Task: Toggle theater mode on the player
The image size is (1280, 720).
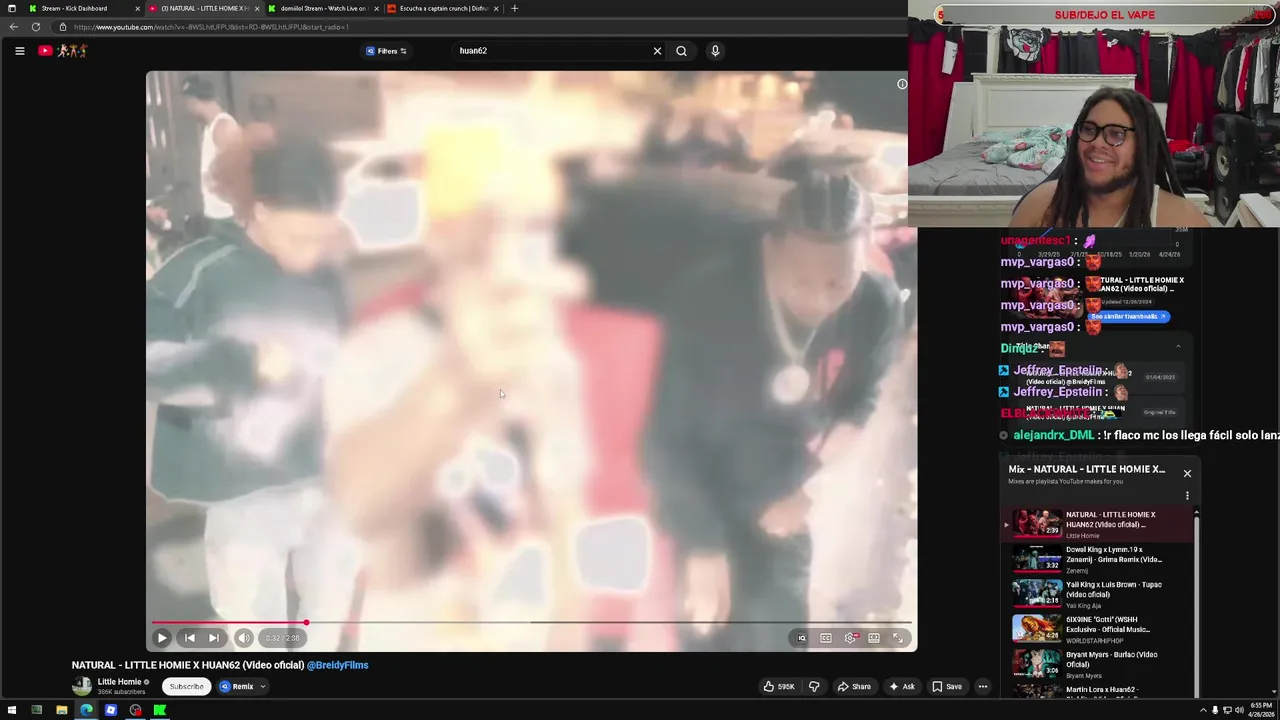Action: tap(874, 638)
